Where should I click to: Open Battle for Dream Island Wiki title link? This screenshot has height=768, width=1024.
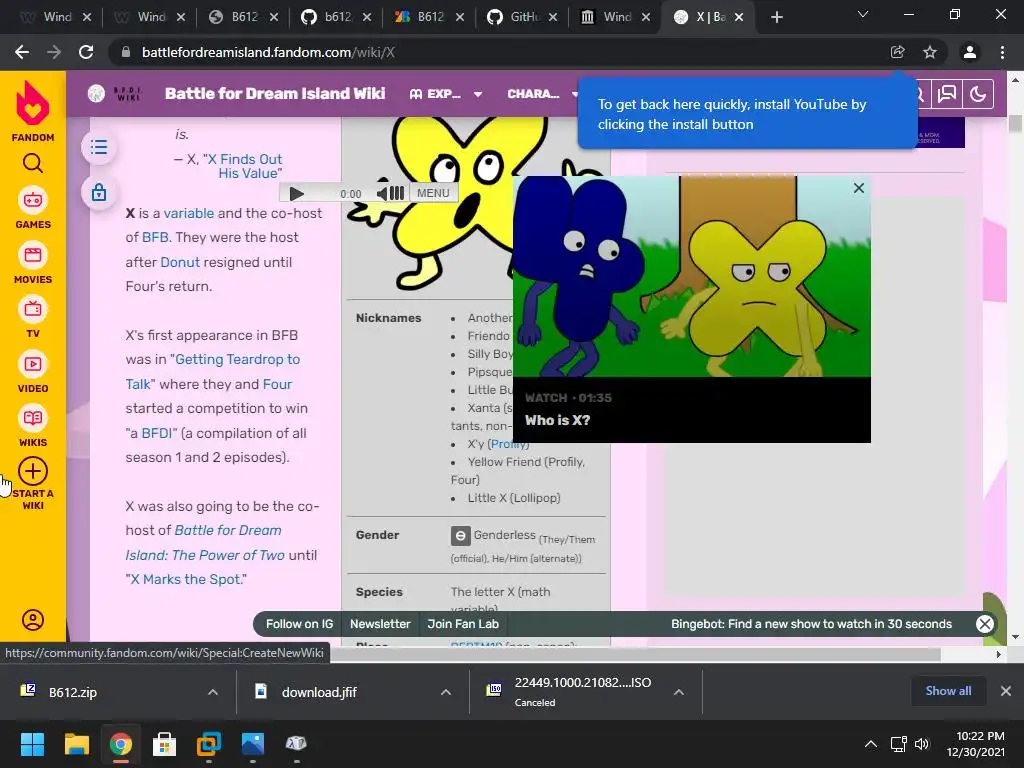(x=275, y=93)
